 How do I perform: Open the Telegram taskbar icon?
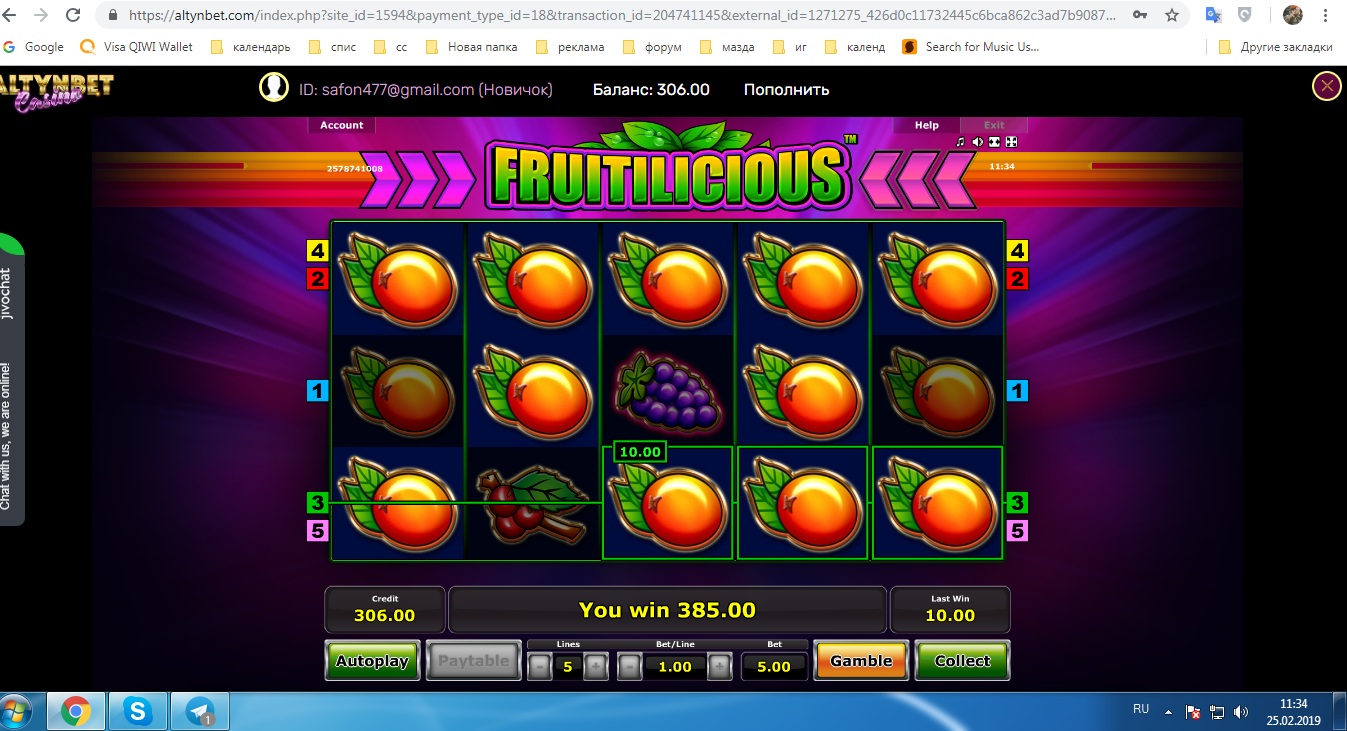[x=200, y=711]
